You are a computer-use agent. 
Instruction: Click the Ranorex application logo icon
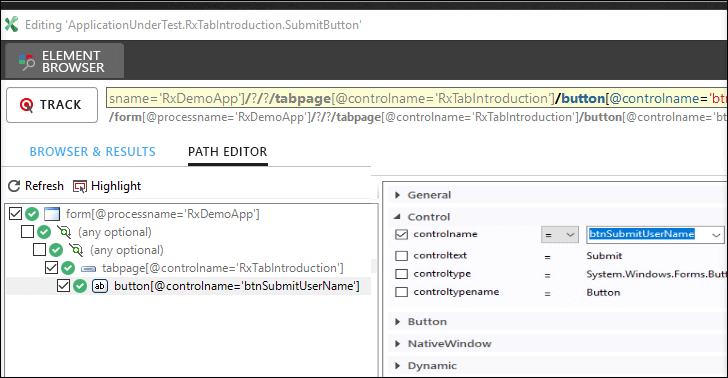click(x=12, y=25)
